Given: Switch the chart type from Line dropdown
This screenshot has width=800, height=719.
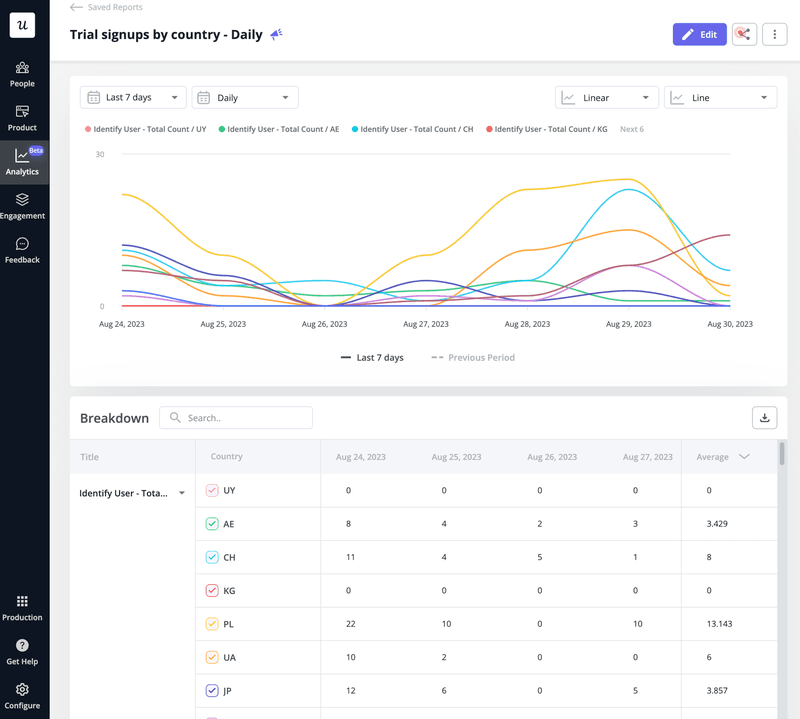Looking at the screenshot, I should click(720, 97).
